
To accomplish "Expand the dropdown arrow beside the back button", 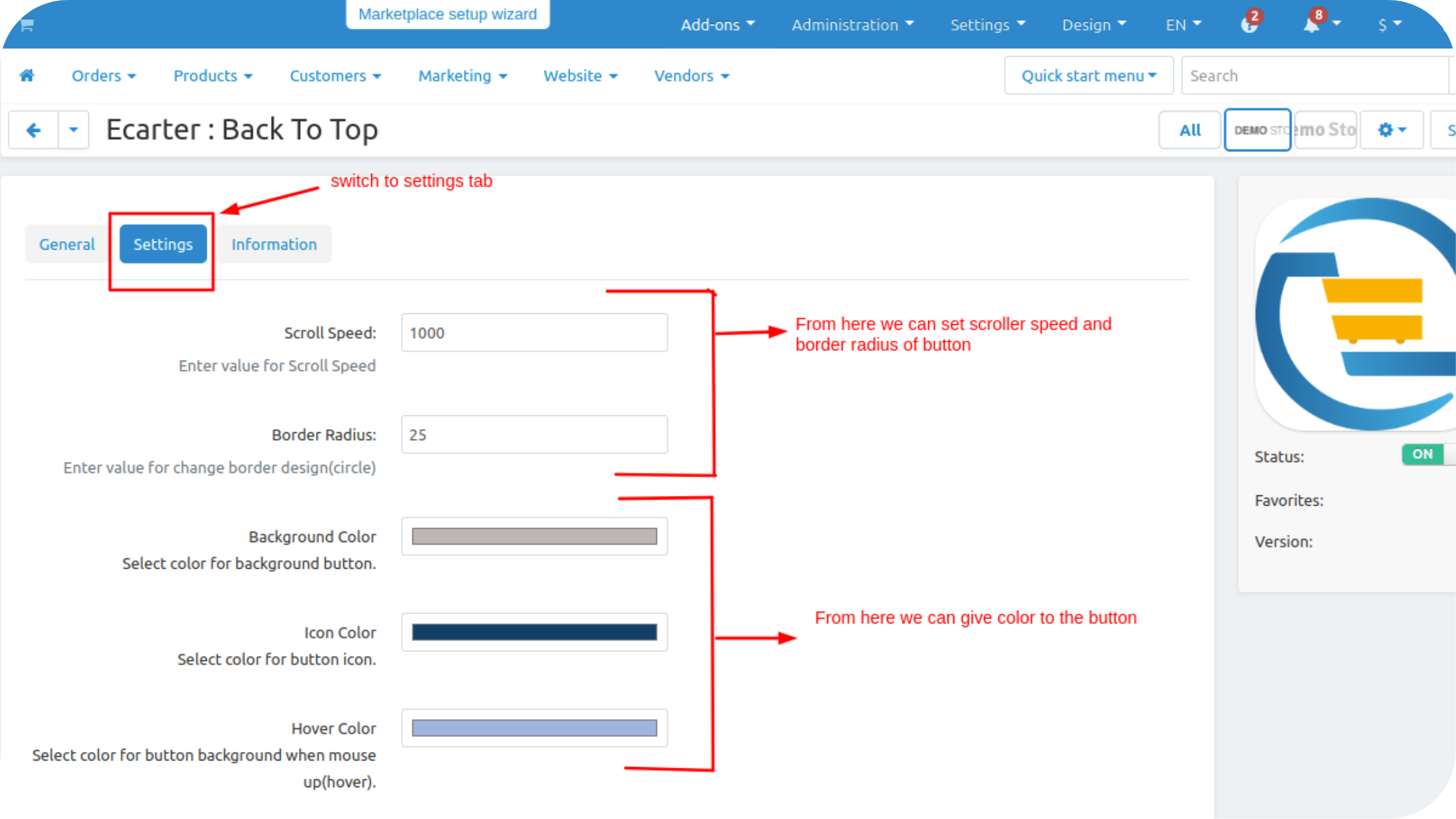I will [x=73, y=130].
